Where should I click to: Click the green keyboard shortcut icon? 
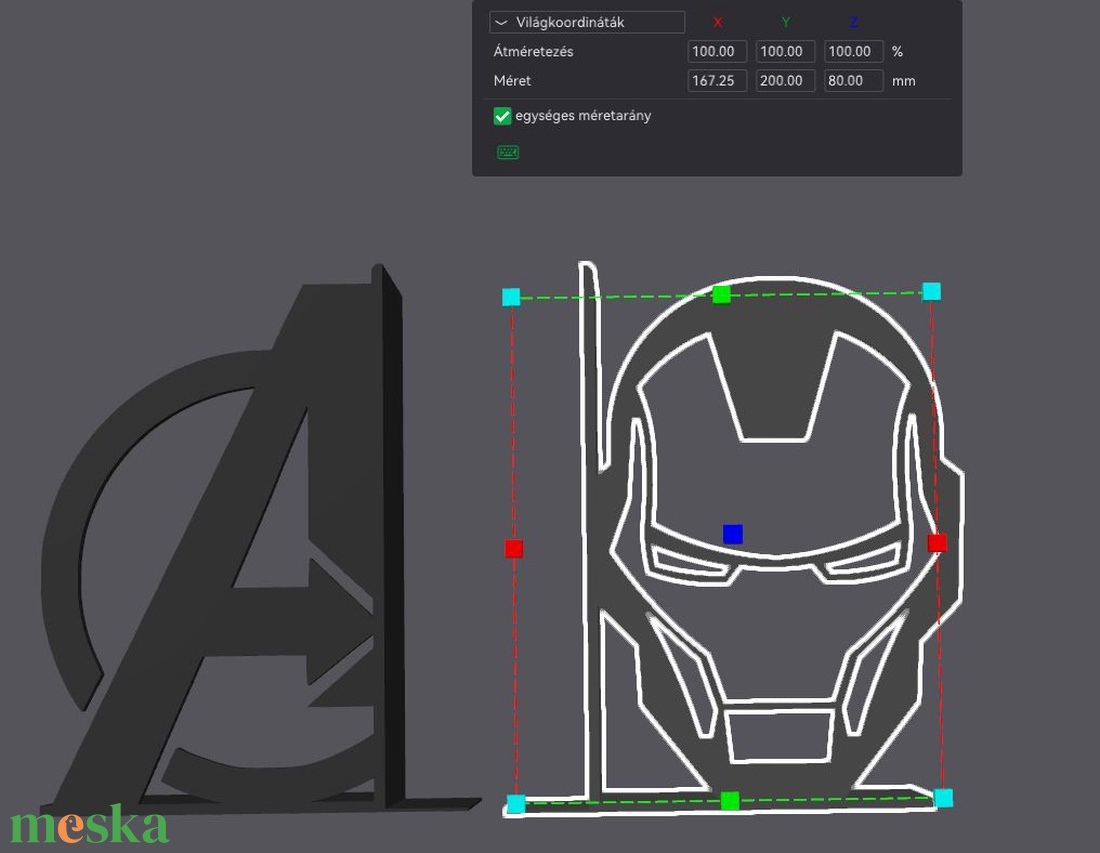508,152
